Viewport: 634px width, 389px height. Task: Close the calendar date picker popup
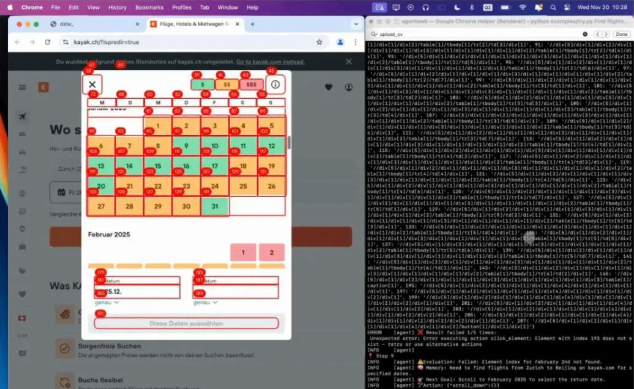[92, 84]
